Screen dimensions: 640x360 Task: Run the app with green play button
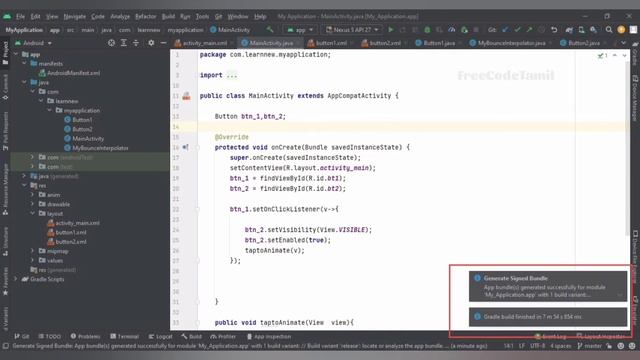pos(391,30)
